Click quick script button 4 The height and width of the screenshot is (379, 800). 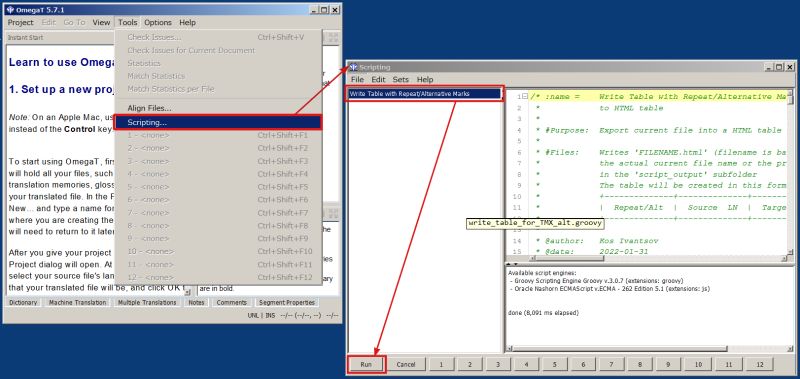pos(527,365)
